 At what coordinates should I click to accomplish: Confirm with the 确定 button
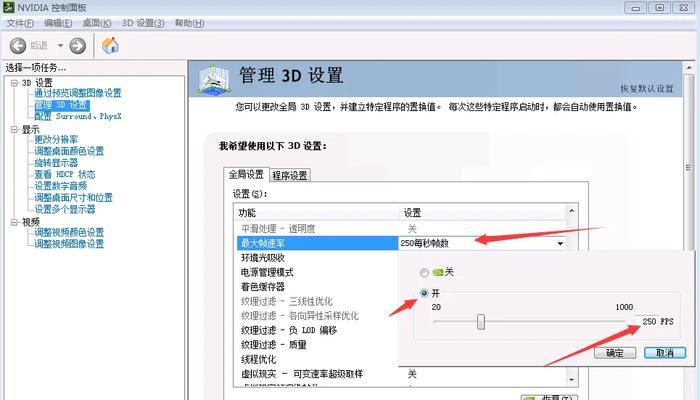pyautogui.click(x=615, y=353)
